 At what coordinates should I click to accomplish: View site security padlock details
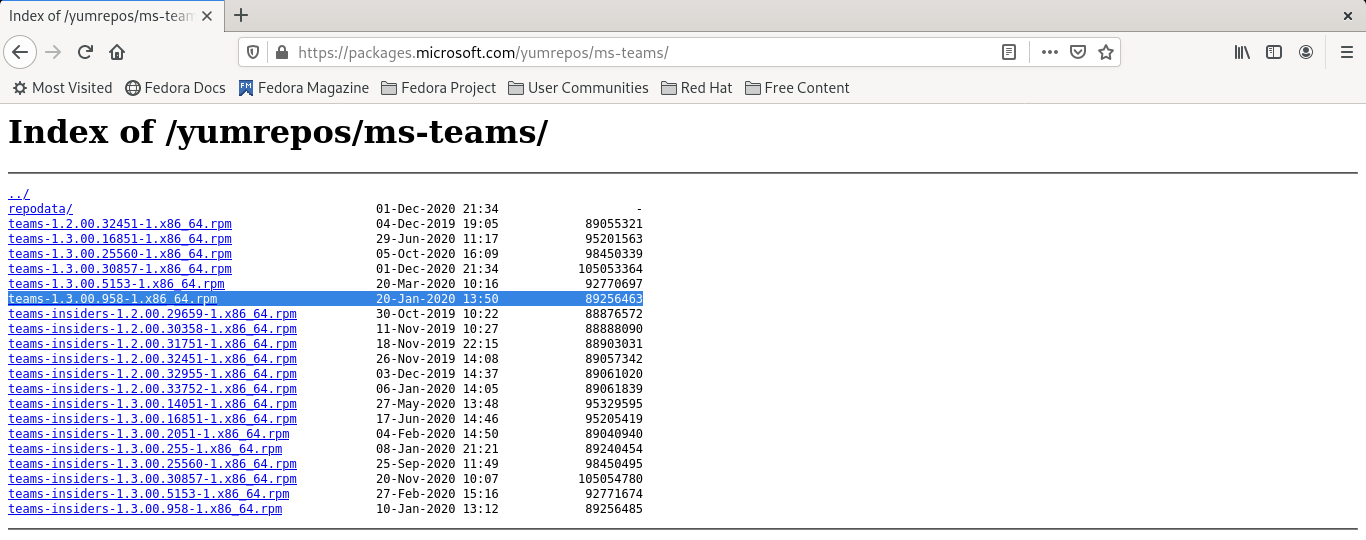(280, 52)
